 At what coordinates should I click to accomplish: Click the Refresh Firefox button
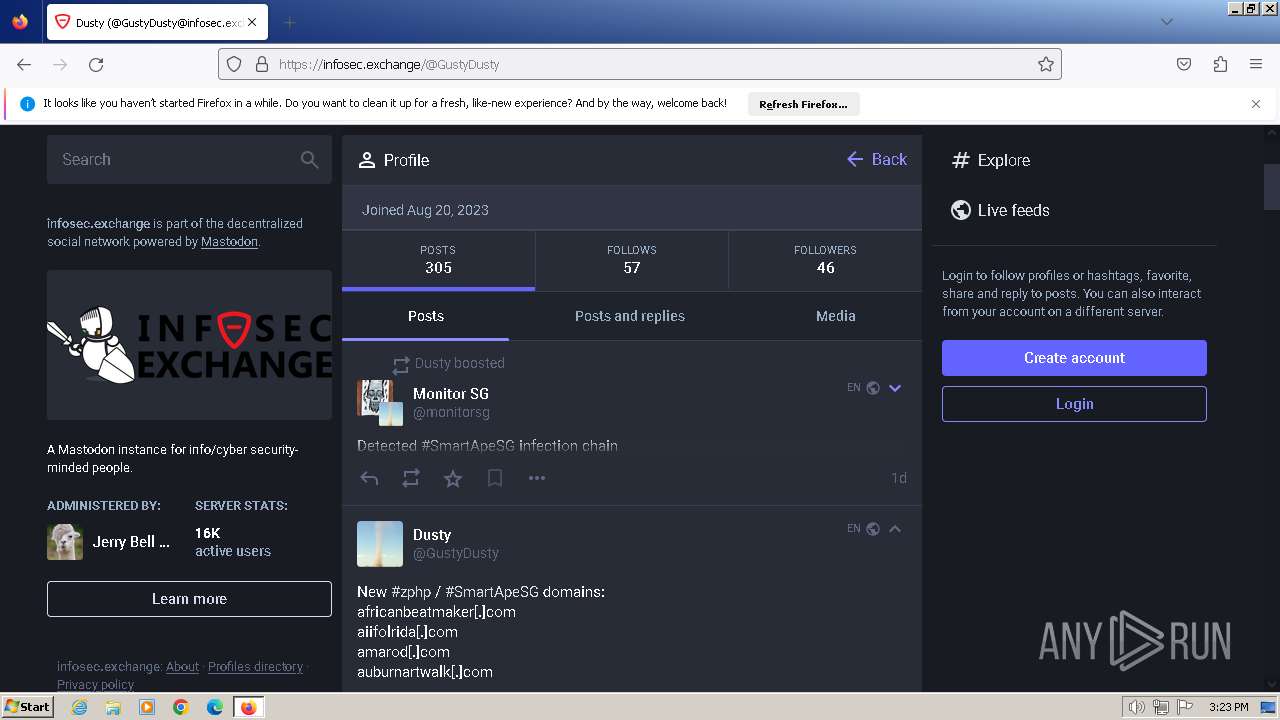[x=803, y=104]
